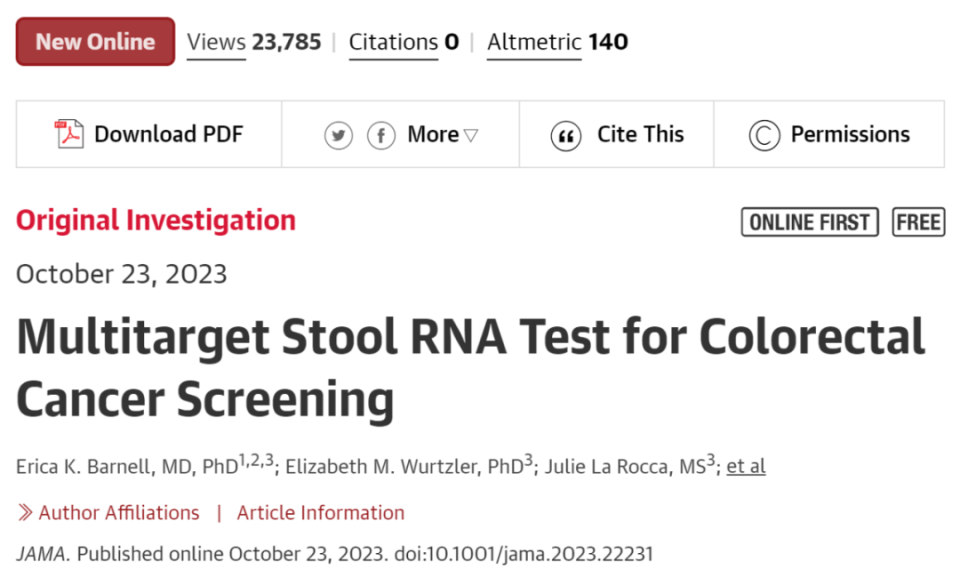960x577 pixels.
Task: Click the FREE access badge
Action: coord(918,222)
